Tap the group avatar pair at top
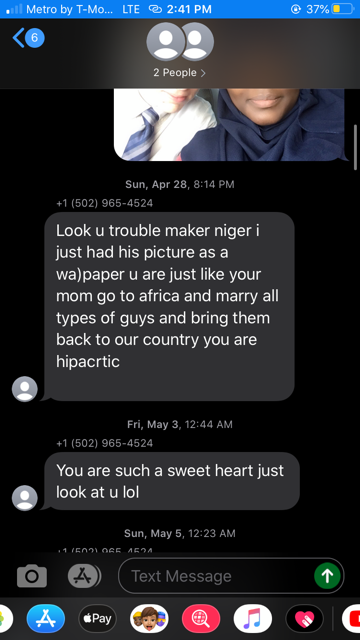 point(180,42)
